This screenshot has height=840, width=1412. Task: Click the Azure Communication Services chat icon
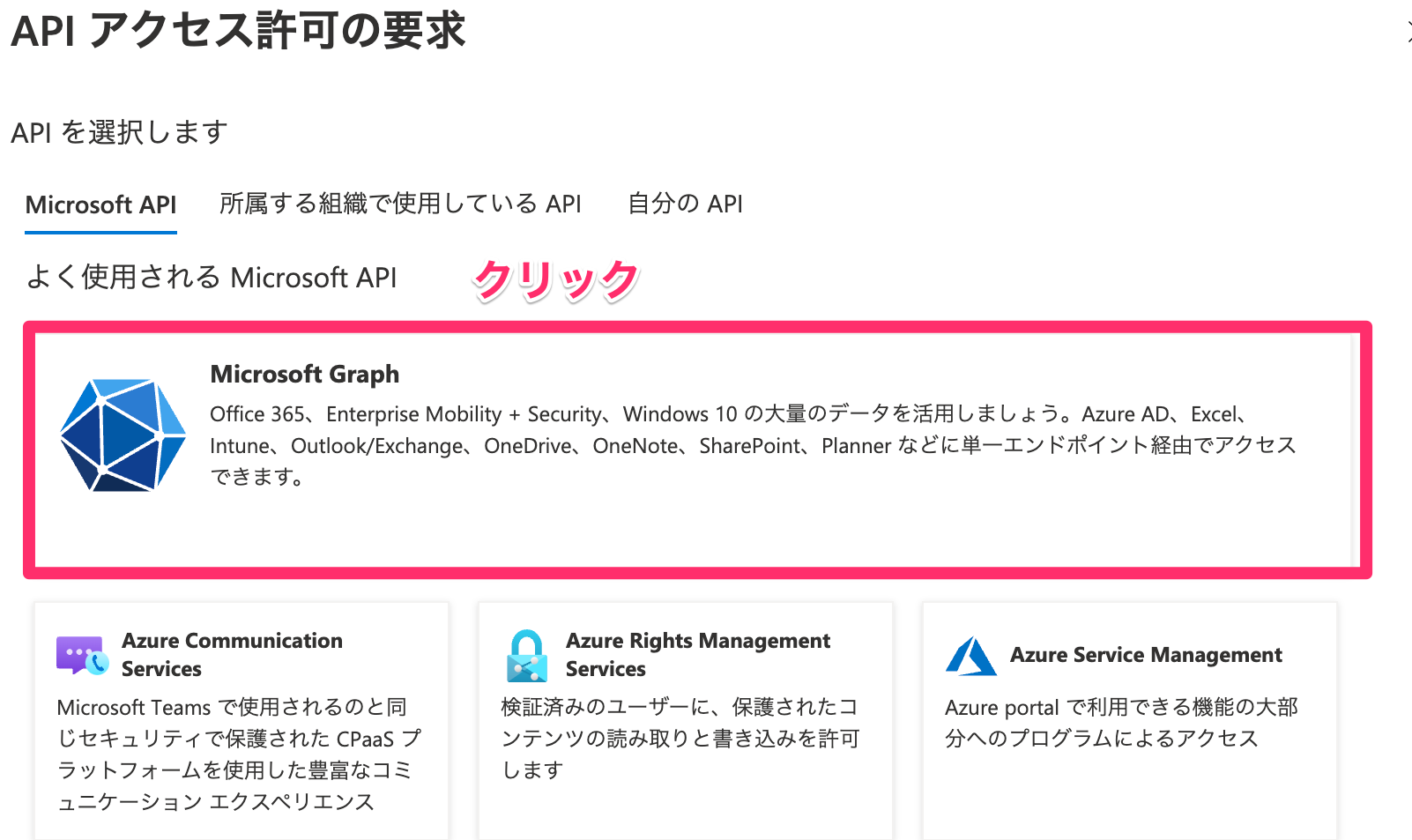click(82, 655)
